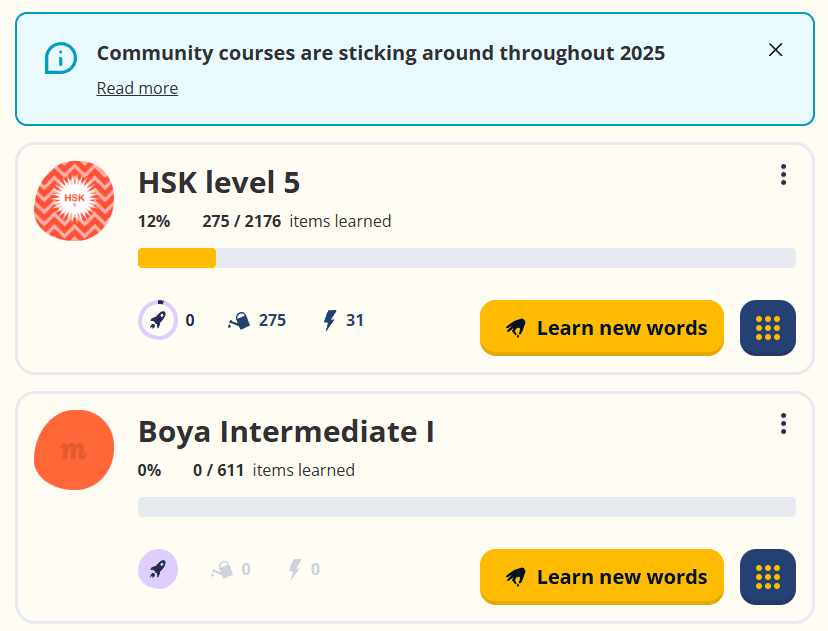This screenshot has height=631, width=828.
Task: Click the Boya Intermediate I progress bar
Action: (466, 507)
